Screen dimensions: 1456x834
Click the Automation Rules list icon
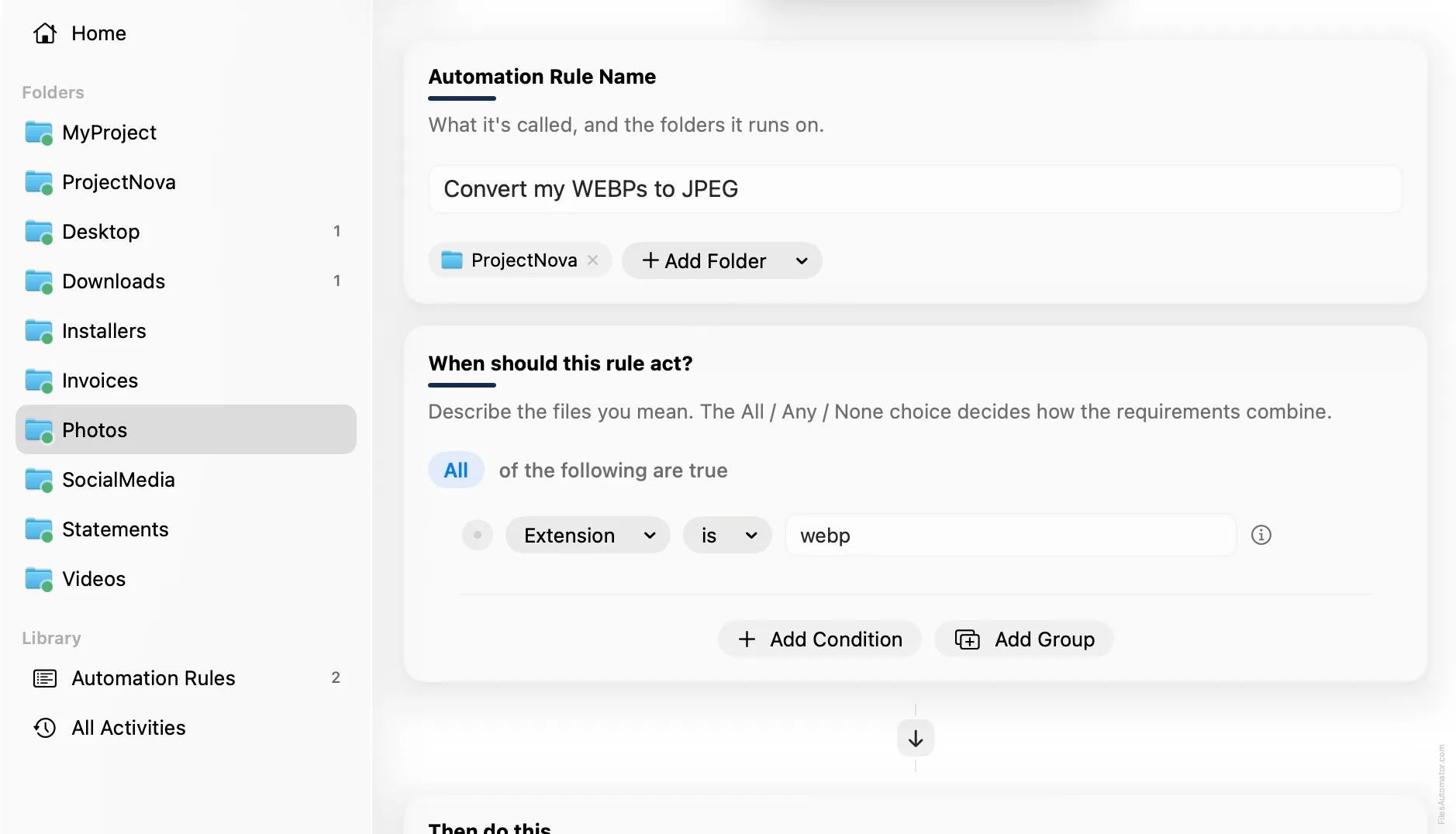tap(45, 678)
